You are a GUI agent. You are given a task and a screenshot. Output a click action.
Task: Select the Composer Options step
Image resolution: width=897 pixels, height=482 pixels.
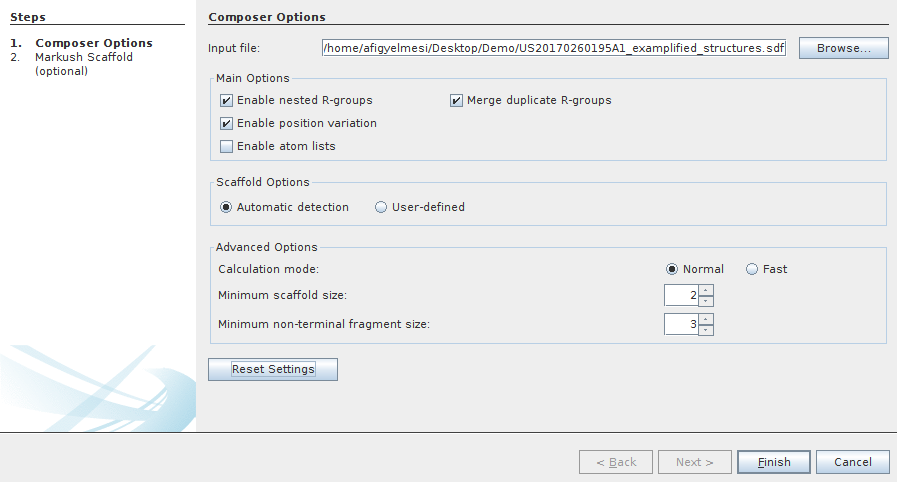(x=94, y=43)
